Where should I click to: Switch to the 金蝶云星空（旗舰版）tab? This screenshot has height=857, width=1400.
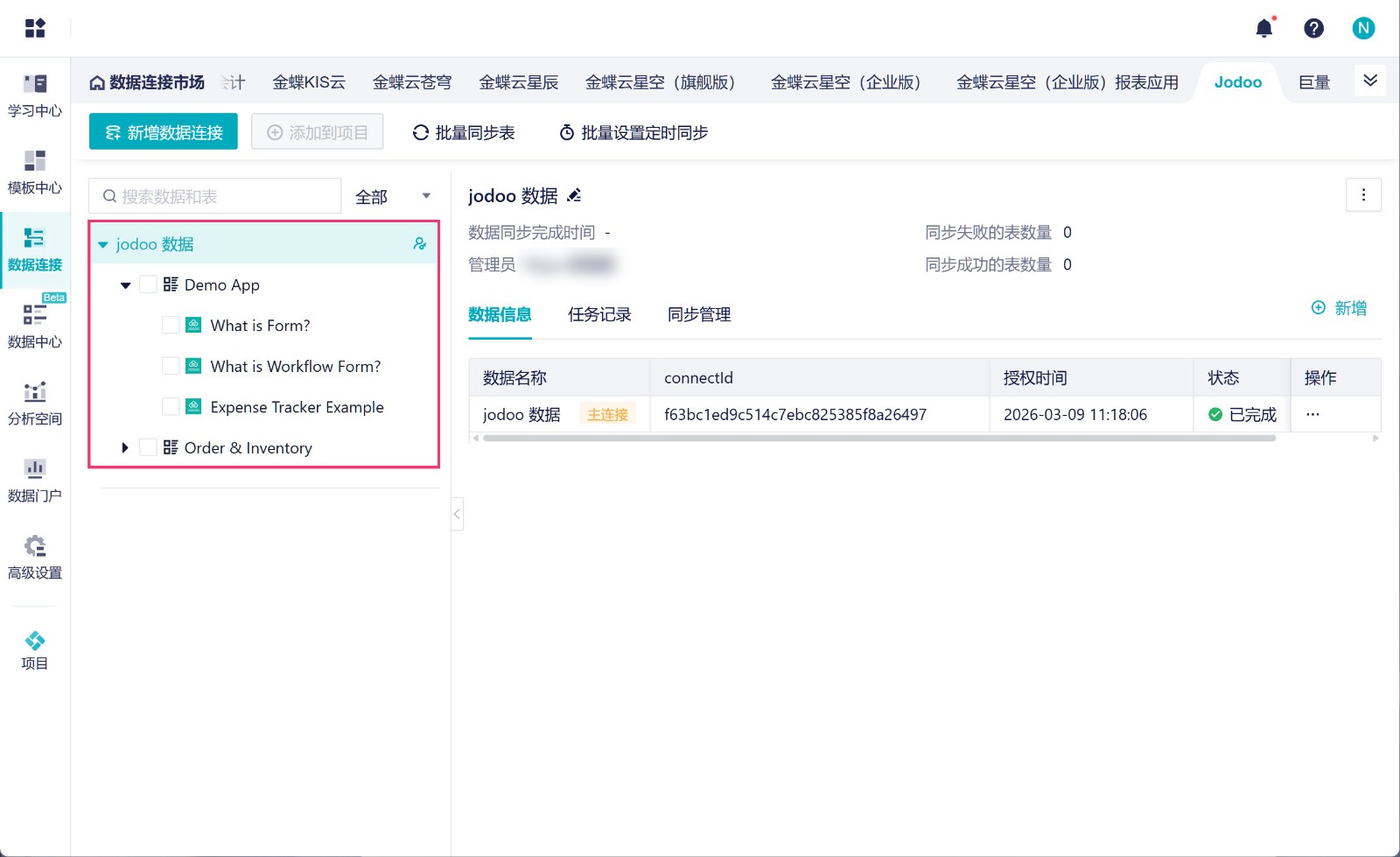pos(665,82)
